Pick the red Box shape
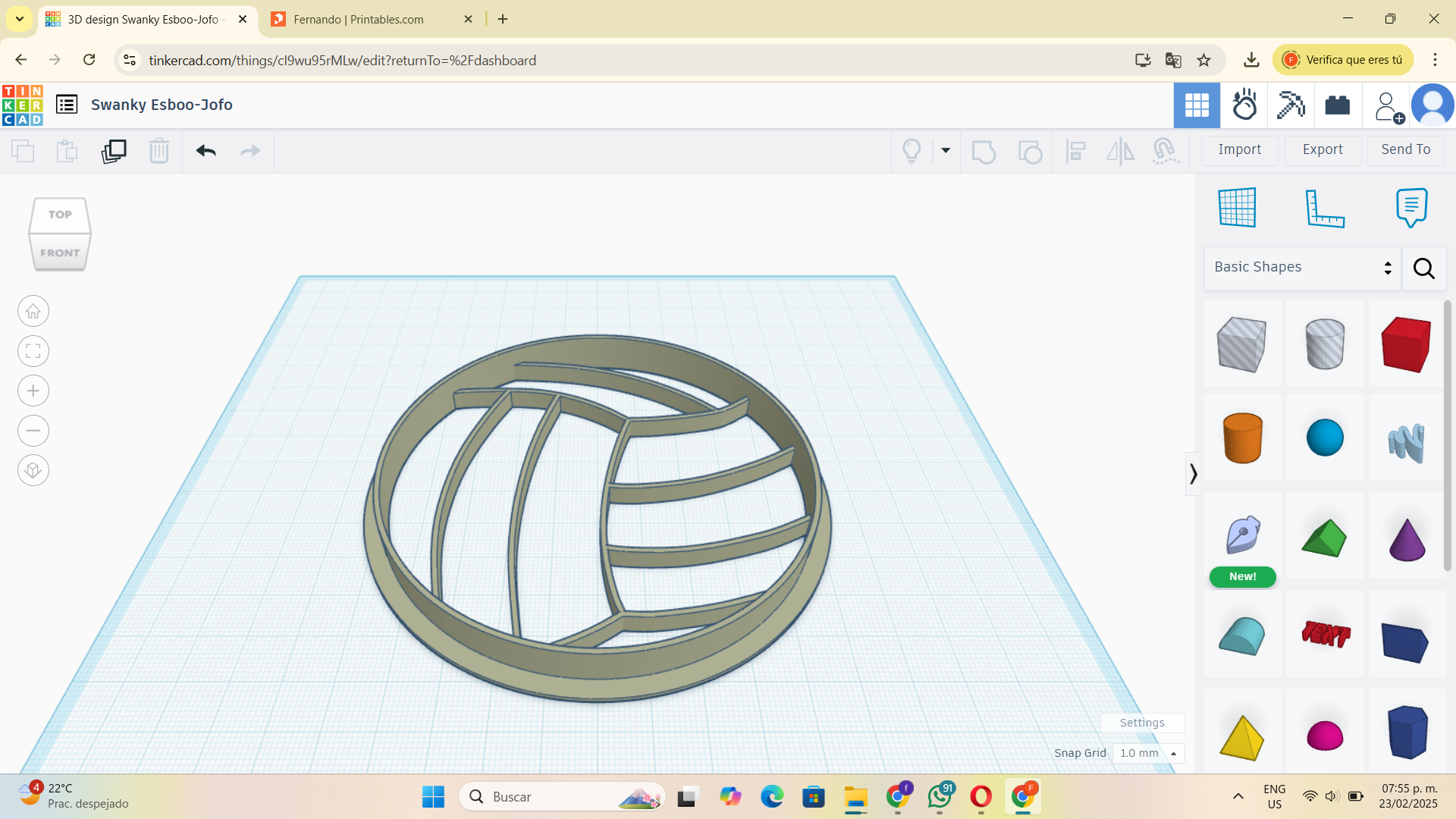Image resolution: width=1456 pixels, height=819 pixels. point(1406,344)
